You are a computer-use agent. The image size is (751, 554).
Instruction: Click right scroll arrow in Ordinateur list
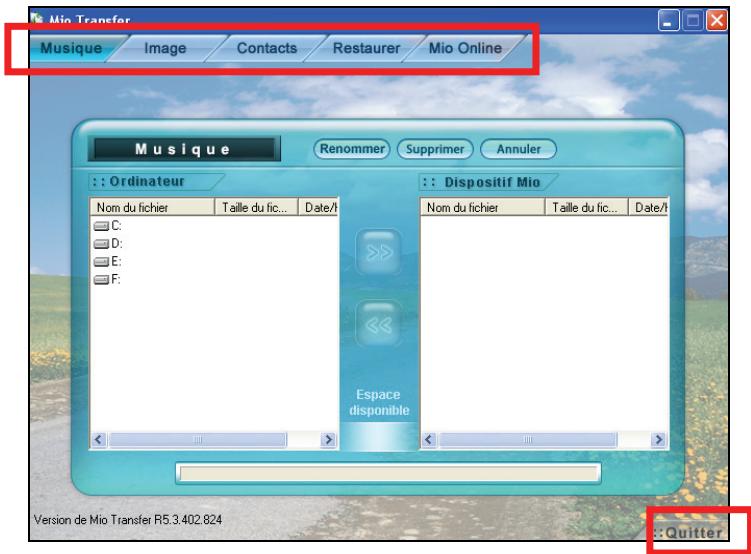point(329,440)
